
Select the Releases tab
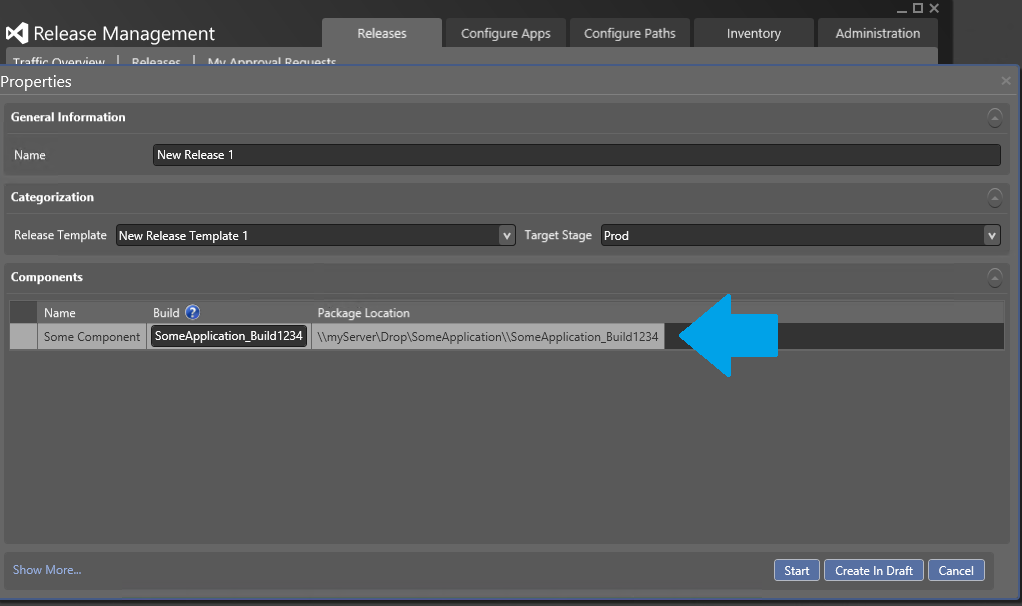click(x=381, y=33)
